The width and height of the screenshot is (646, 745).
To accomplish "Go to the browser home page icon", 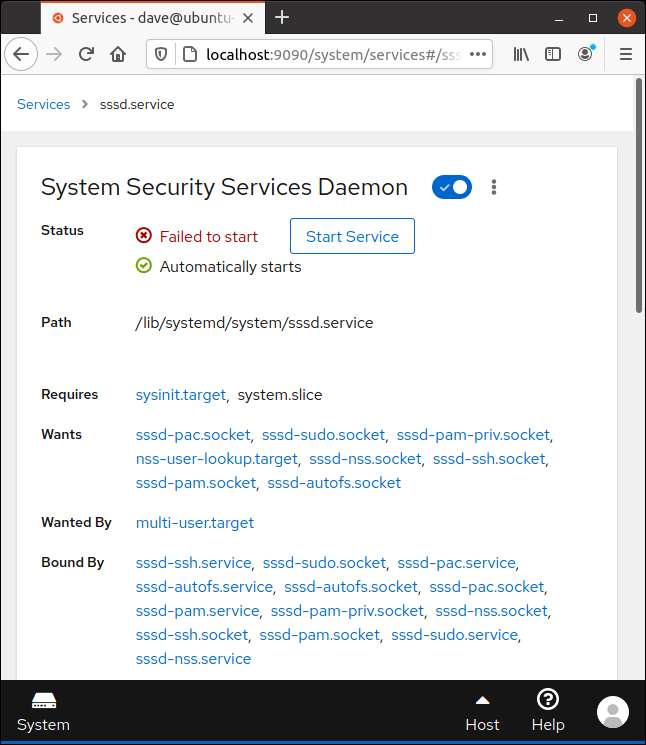I will click(118, 55).
